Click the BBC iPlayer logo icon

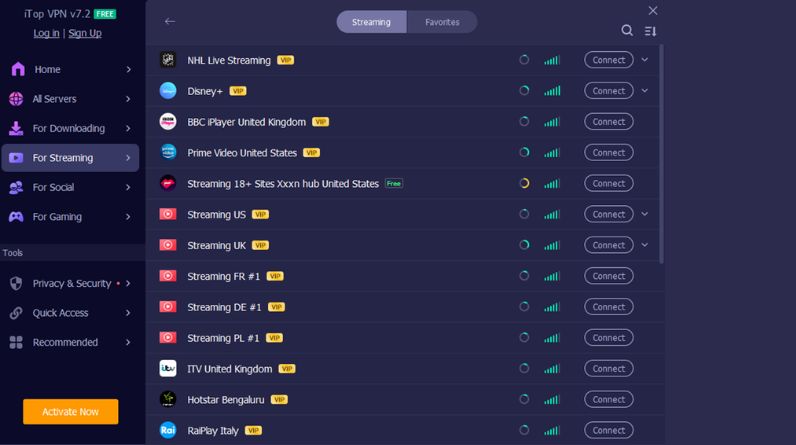[x=168, y=122]
